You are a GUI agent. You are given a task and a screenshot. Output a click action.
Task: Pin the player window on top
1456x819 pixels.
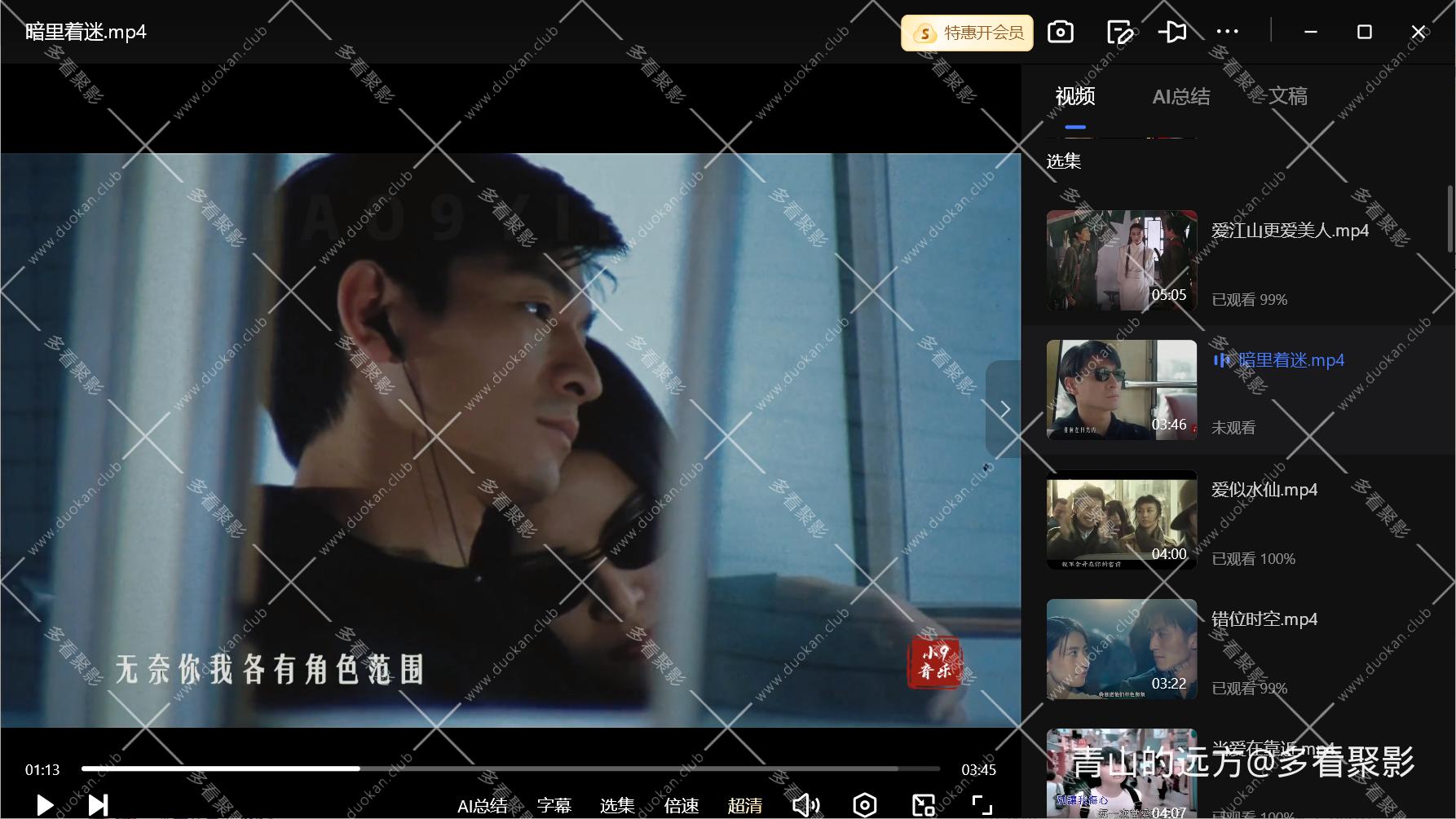(1172, 33)
